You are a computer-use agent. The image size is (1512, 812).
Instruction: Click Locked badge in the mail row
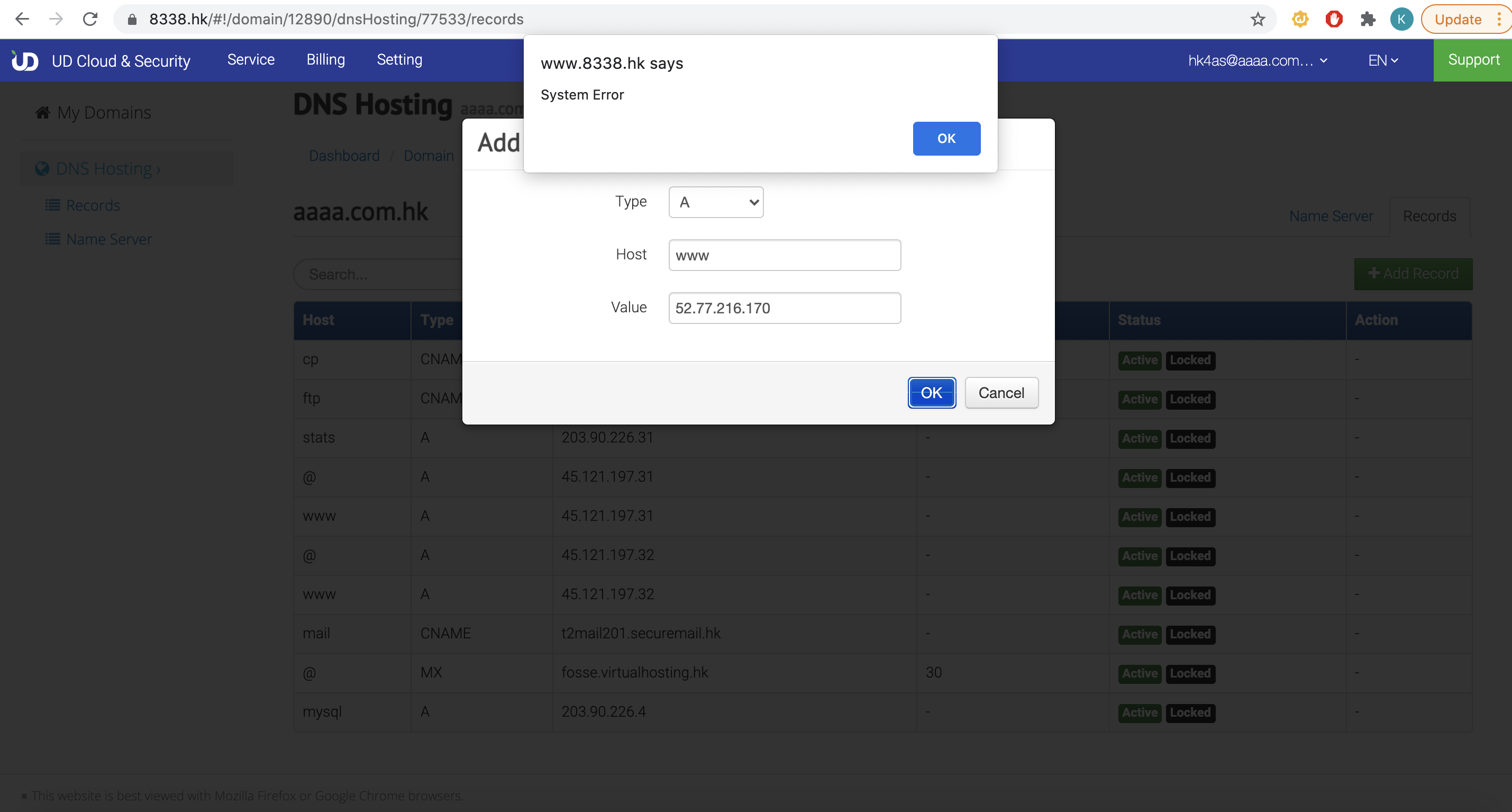1190,635
